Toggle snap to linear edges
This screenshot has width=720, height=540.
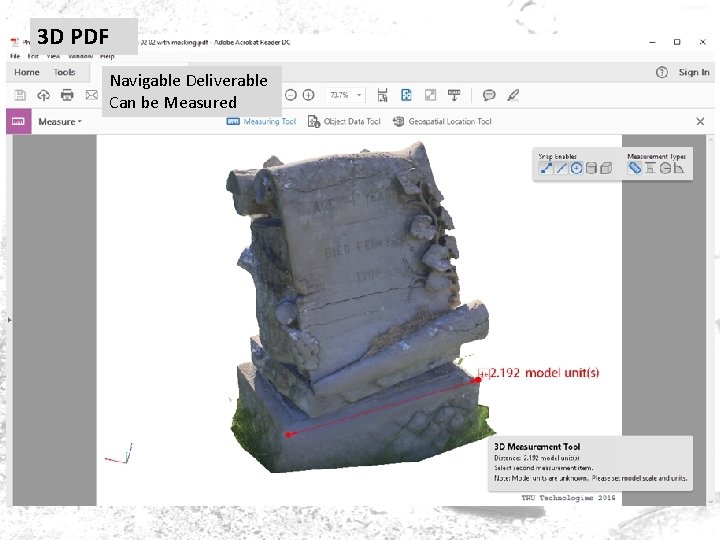561,169
